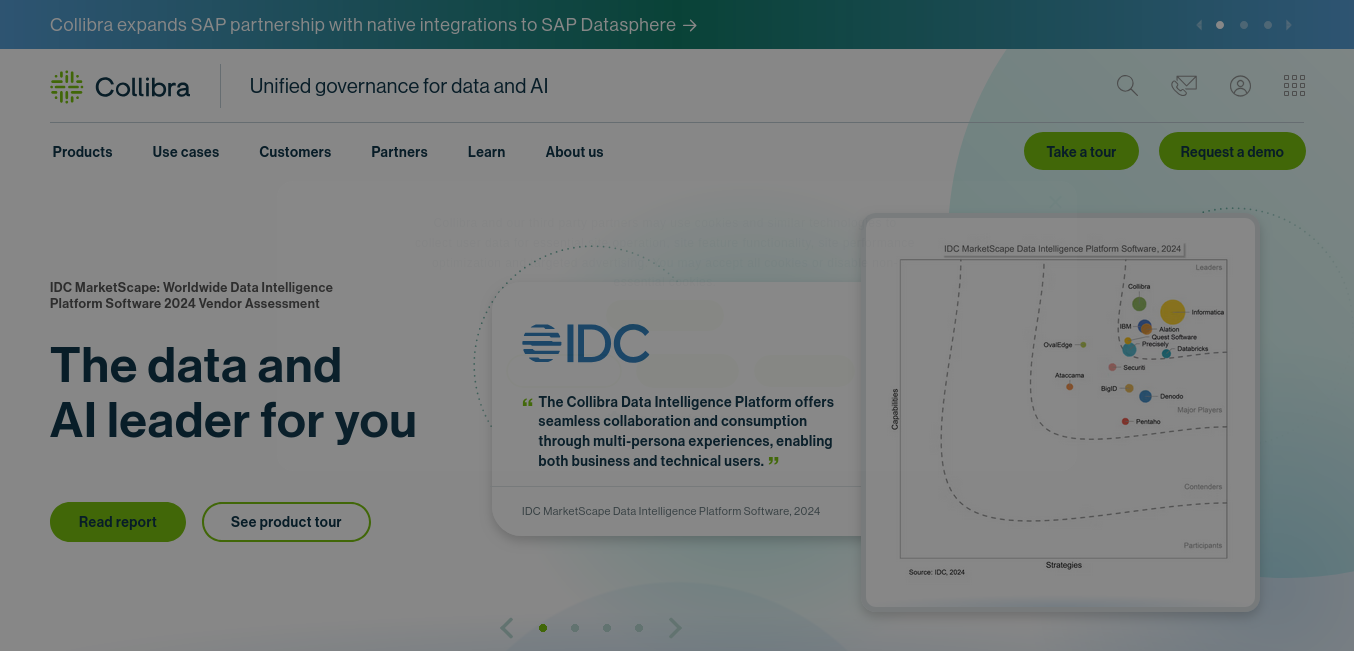Go to previous announcement in top banner
Image resolution: width=1366 pixels, height=651 pixels.
click(1199, 25)
